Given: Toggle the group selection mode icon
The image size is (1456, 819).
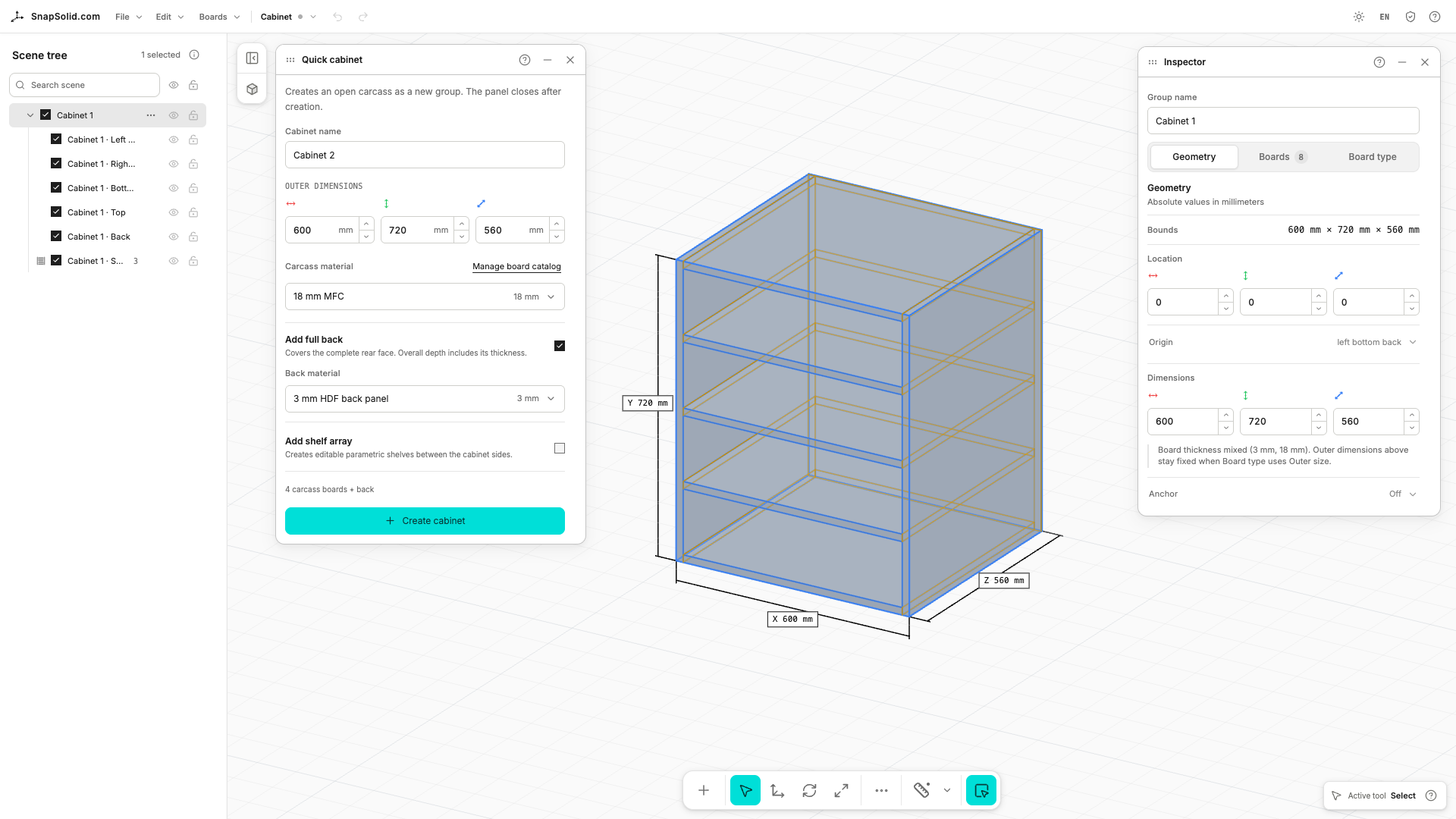Looking at the screenshot, I should click(x=981, y=791).
